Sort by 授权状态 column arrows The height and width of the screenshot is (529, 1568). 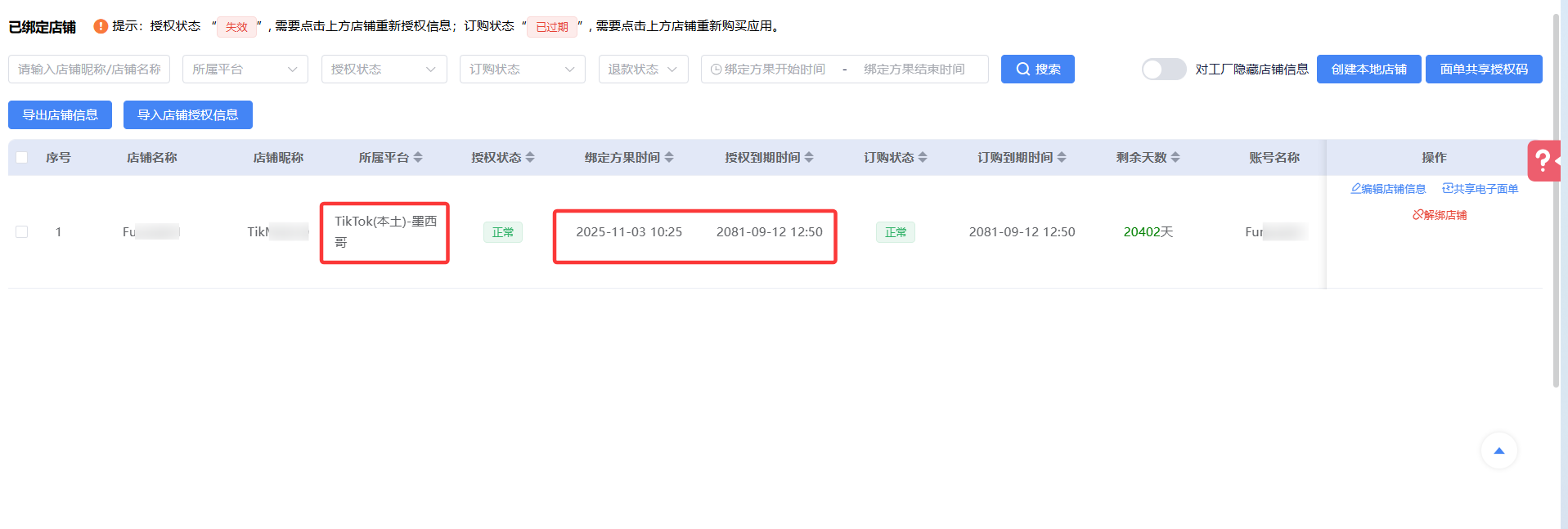coord(530,157)
